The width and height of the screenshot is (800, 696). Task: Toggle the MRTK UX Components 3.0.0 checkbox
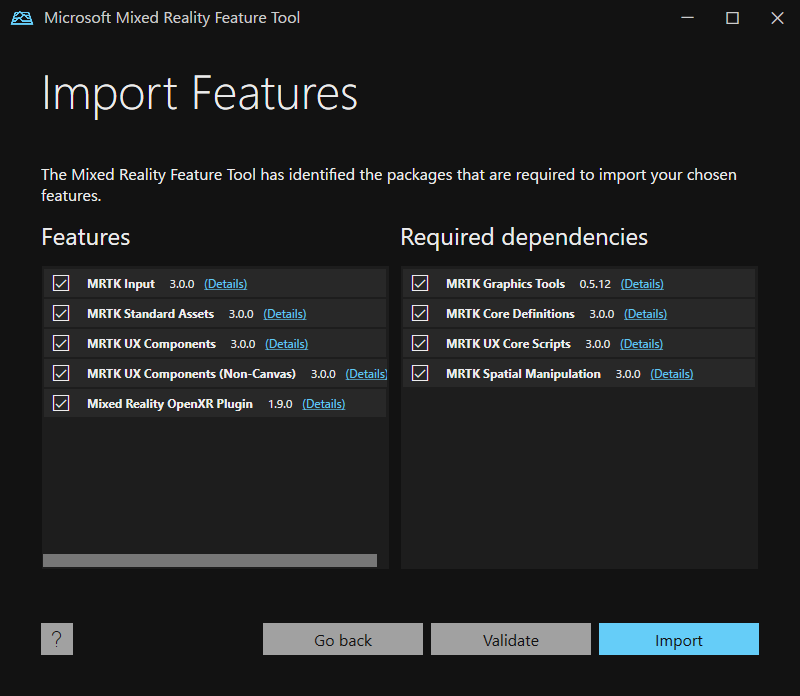click(x=61, y=343)
